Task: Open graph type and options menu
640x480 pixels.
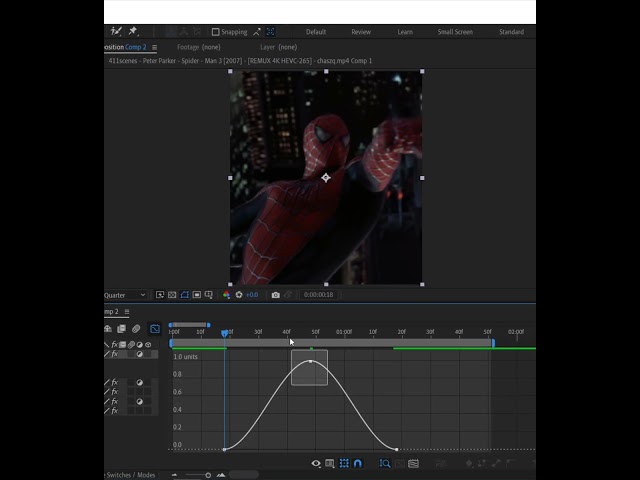Action: 330,463
